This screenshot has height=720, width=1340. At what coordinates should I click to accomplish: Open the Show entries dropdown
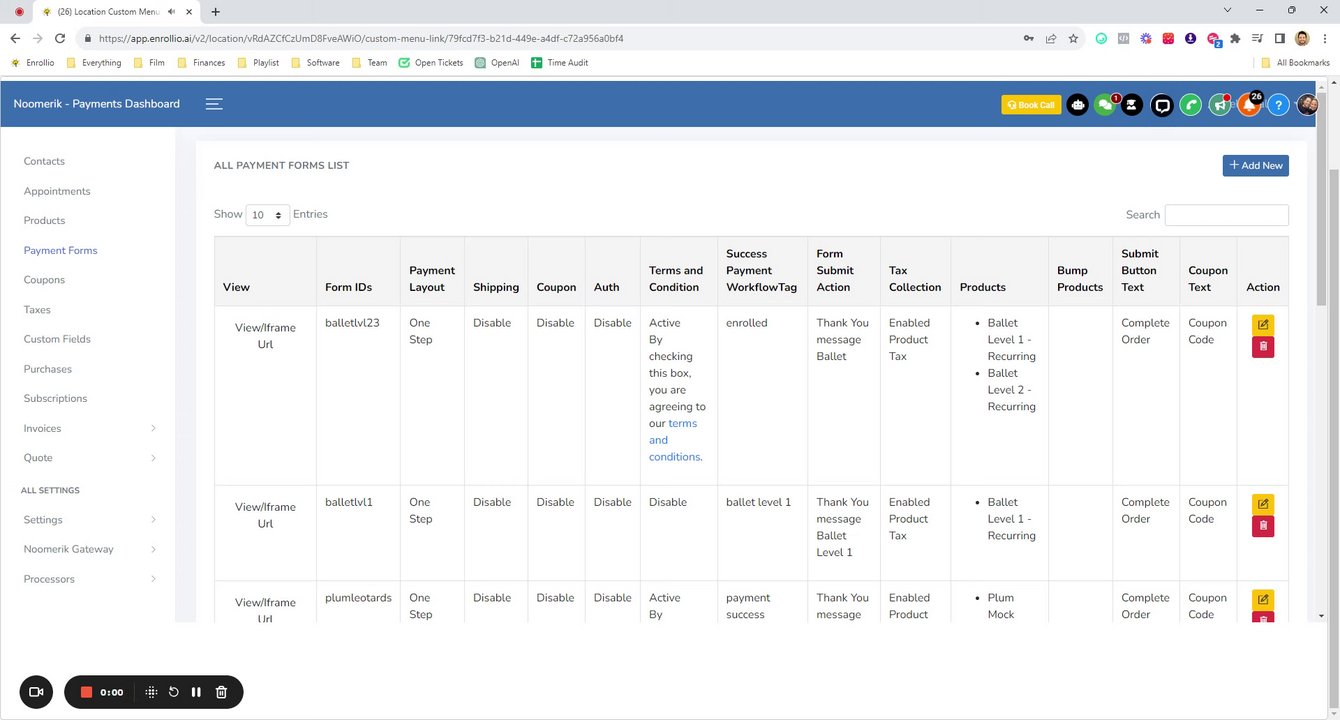pos(267,215)
